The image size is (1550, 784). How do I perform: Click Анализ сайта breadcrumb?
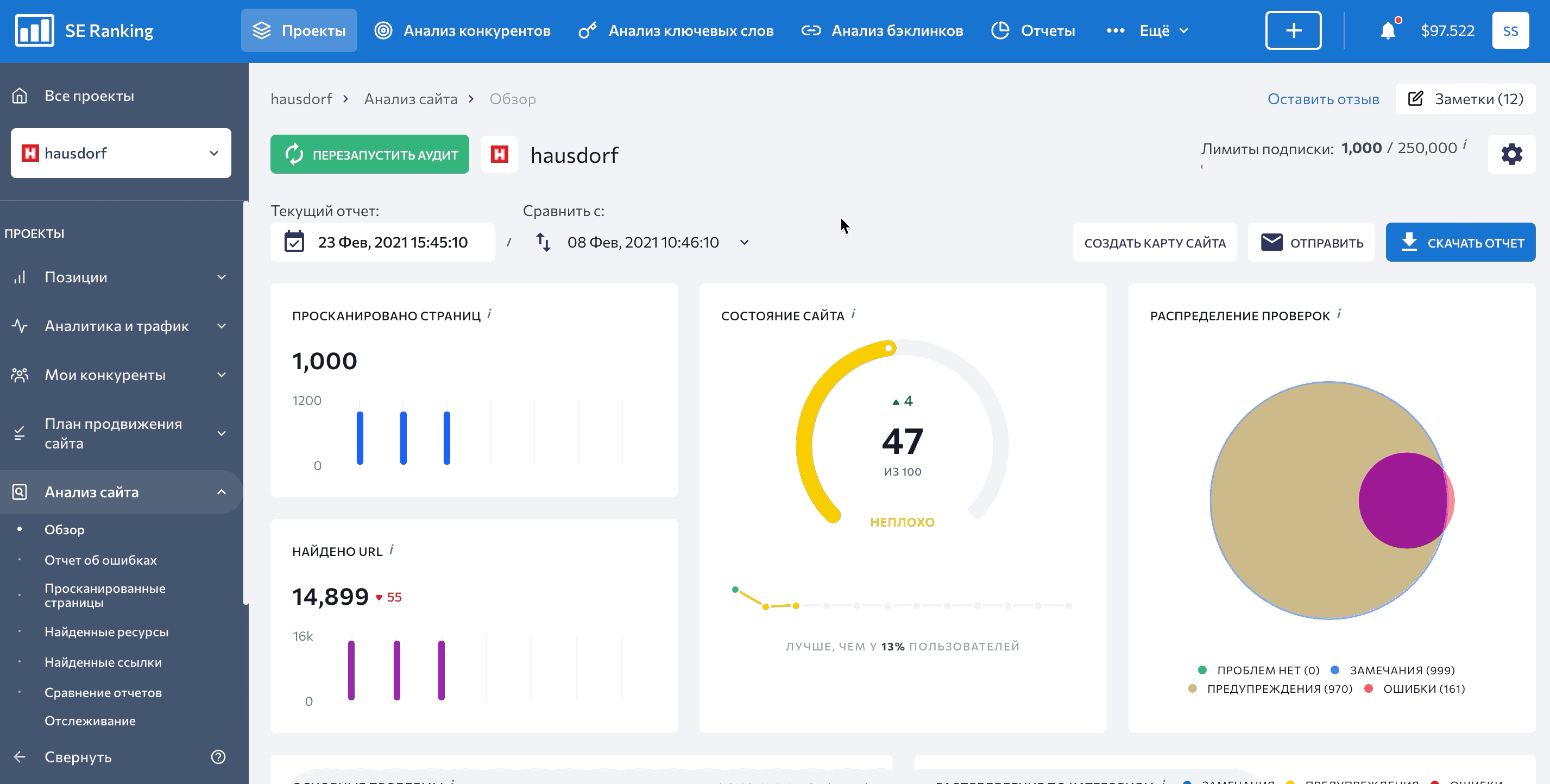coord(411,99)
